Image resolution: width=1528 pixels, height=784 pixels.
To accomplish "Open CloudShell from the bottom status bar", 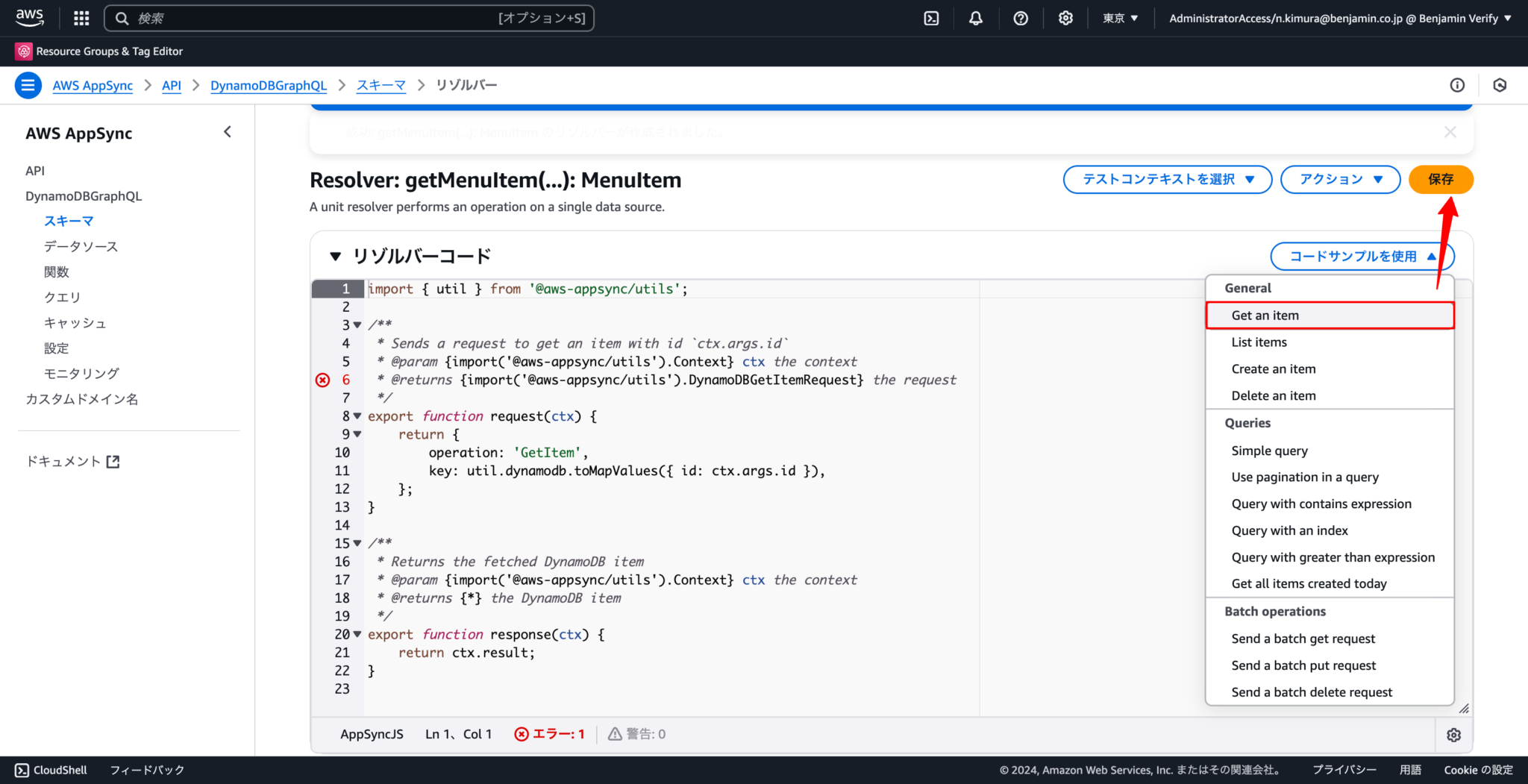I will (x=50, y=770).
